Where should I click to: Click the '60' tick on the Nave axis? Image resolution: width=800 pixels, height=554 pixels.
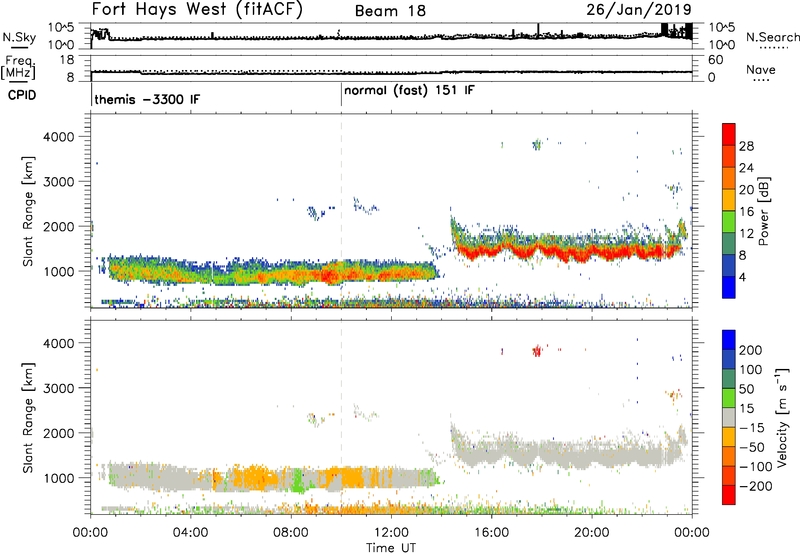[715, 60]
